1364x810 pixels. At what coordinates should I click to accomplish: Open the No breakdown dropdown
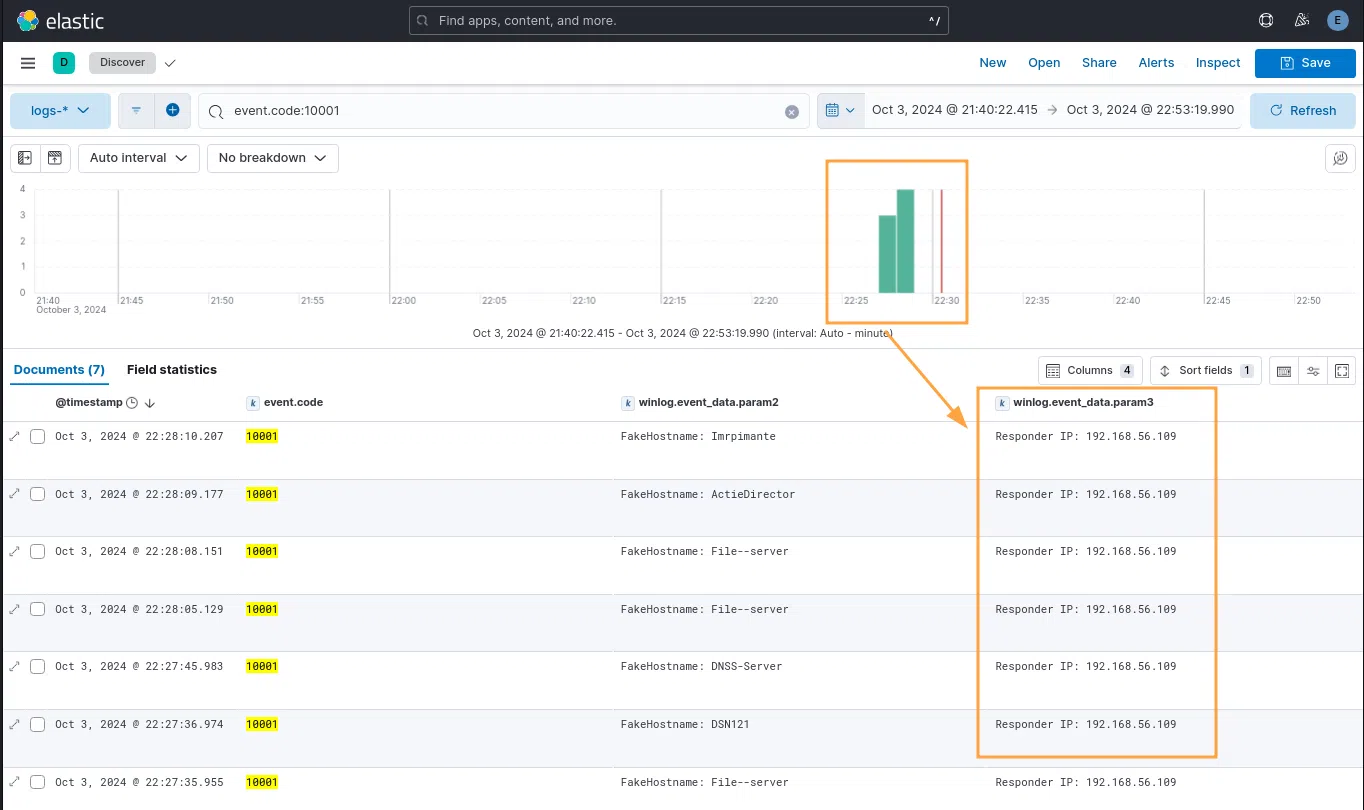pos(272,158)
